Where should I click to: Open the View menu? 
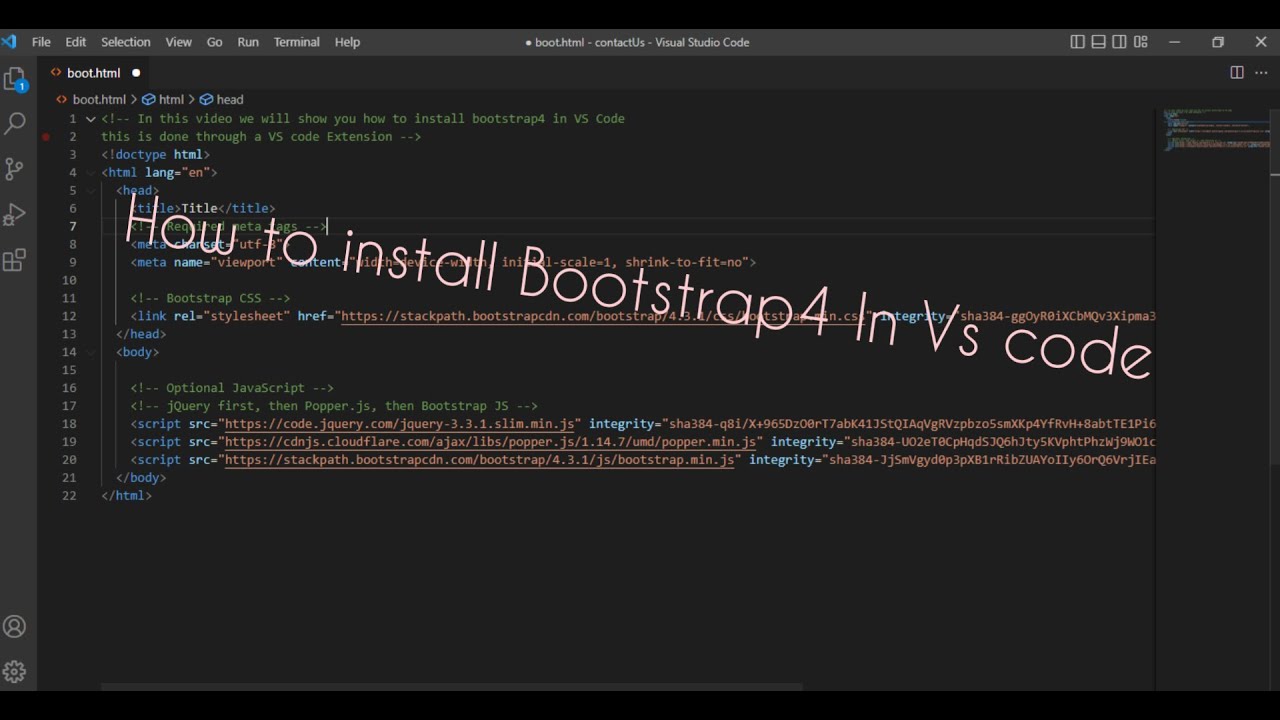pyautogui.click(x=179, y=42)
